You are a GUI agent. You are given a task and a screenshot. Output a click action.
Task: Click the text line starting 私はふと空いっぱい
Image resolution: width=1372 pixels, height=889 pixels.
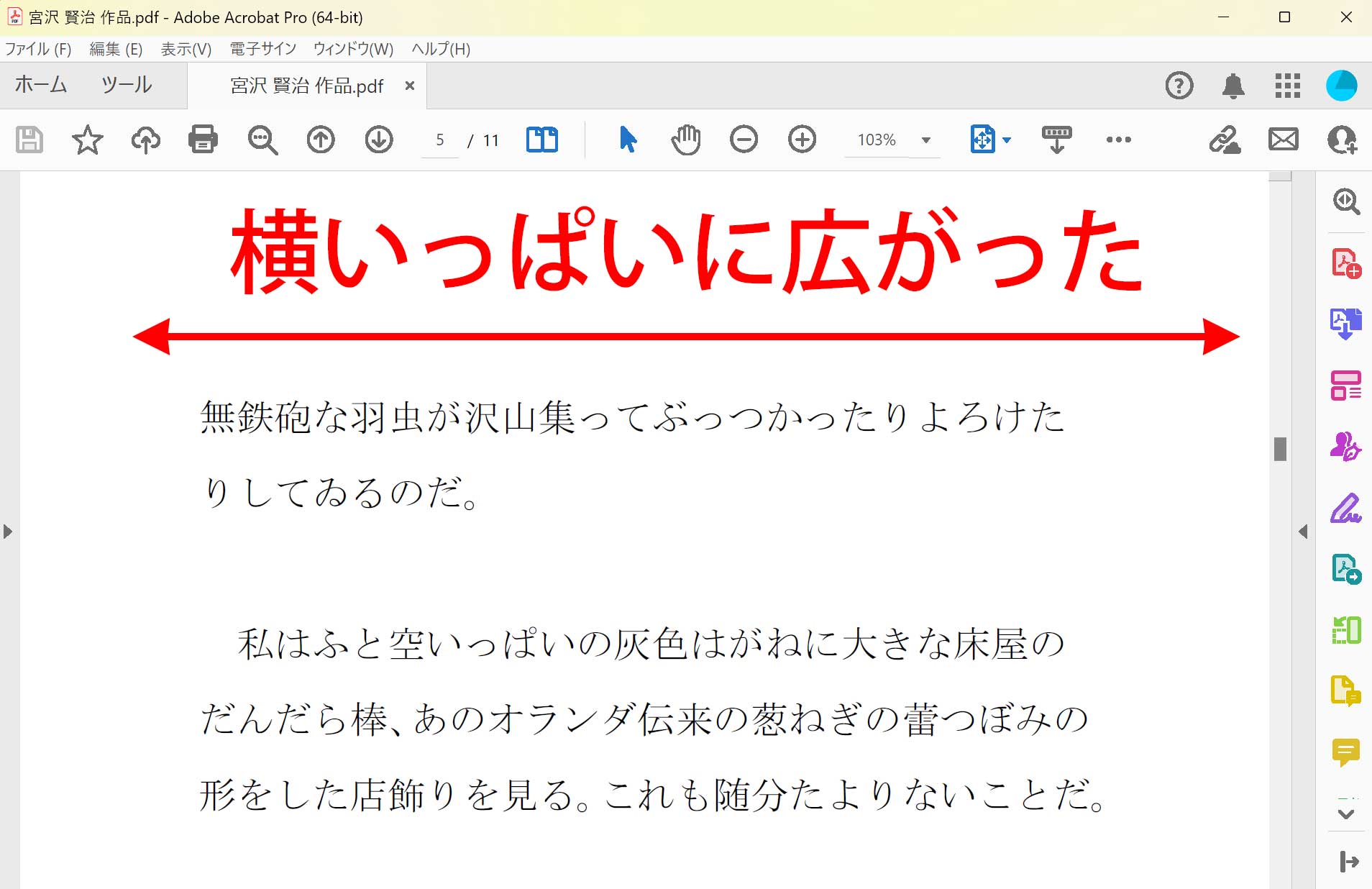point(651,644)
